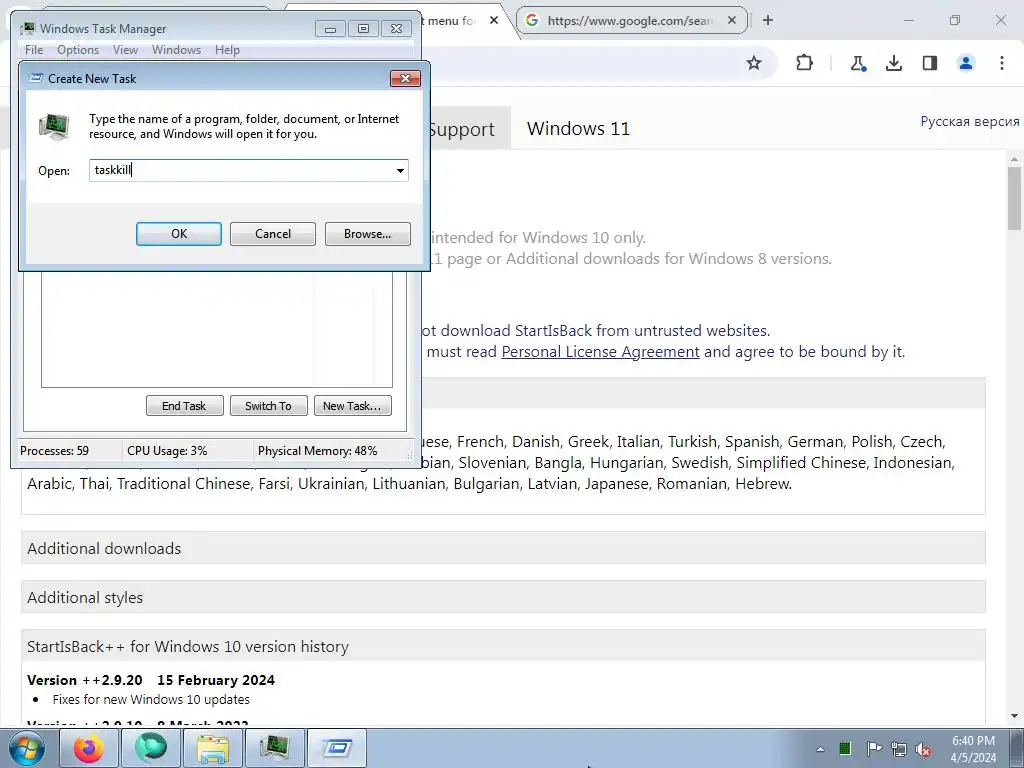
Task: Open the Task Manager View menu
Action: tap(125, 50)
